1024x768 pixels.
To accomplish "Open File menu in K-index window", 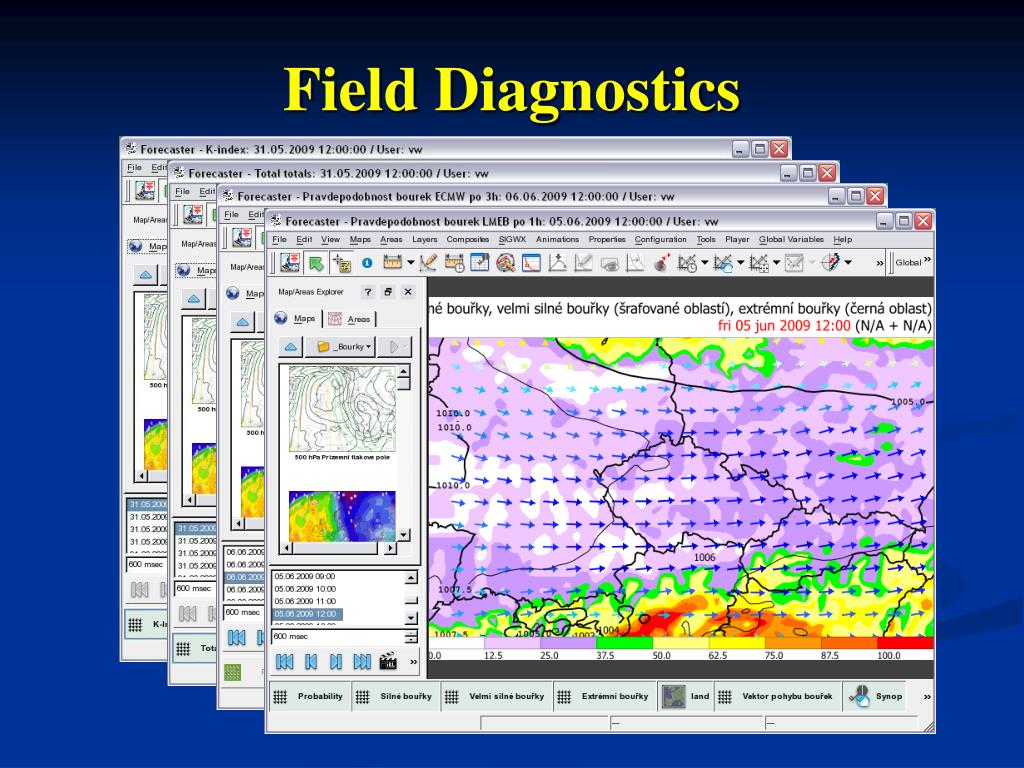I will pos(135,168).
